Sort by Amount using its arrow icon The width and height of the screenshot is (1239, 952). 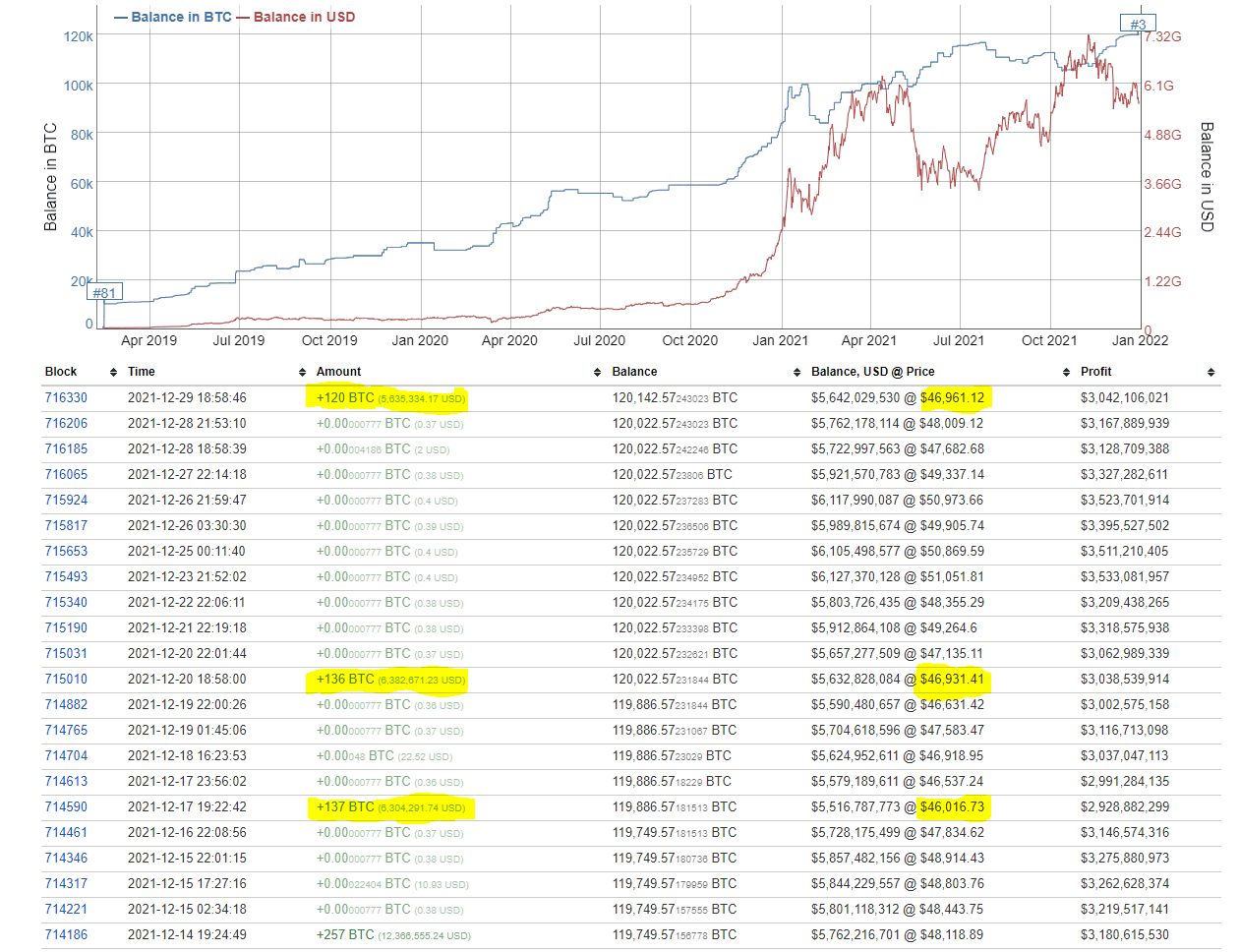point(597,372)
